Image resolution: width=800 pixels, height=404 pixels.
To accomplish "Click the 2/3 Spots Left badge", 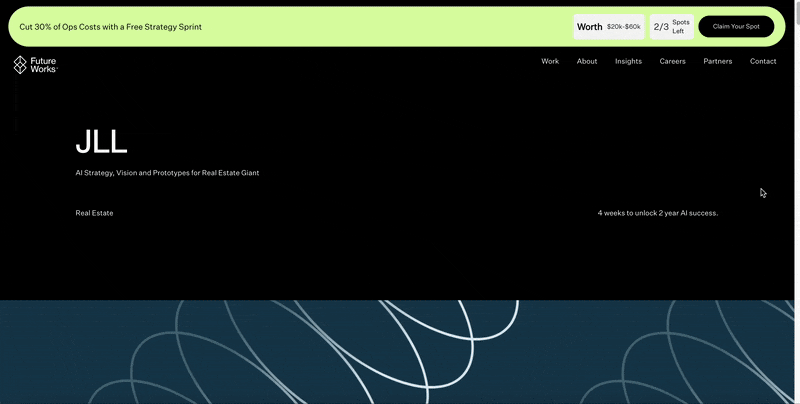I will click(x=671, y=27).
